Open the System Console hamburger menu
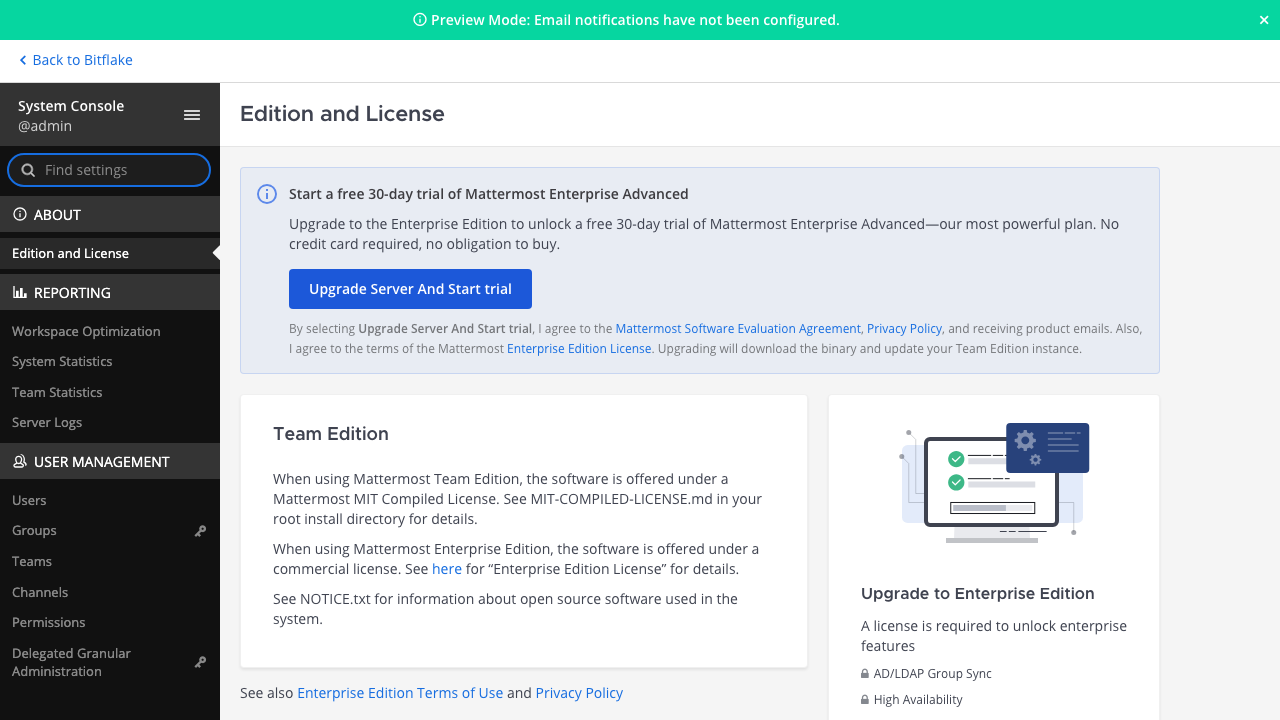This screenshot has width=1280, height=720. coord(192,115)
